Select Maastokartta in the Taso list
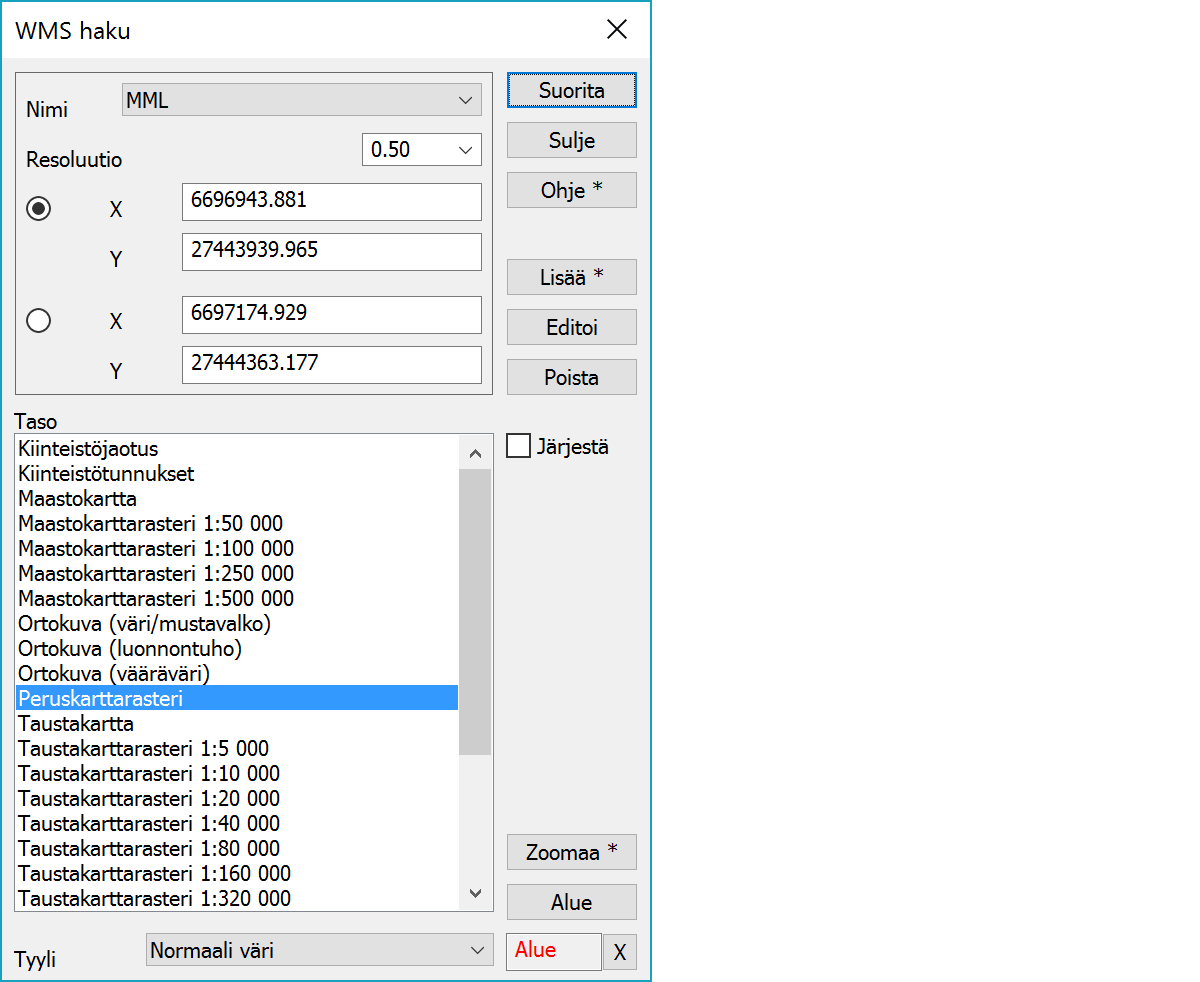The image size is (1200, 982). [x=78, y=498]
